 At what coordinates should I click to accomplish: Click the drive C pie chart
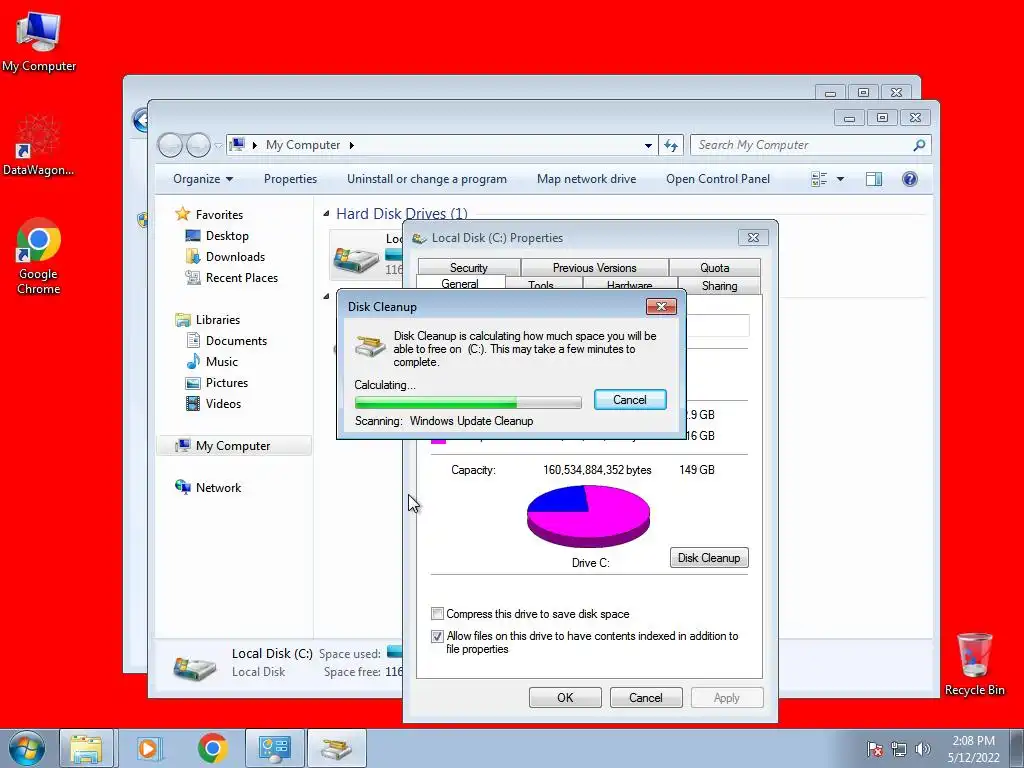point(588,517)
